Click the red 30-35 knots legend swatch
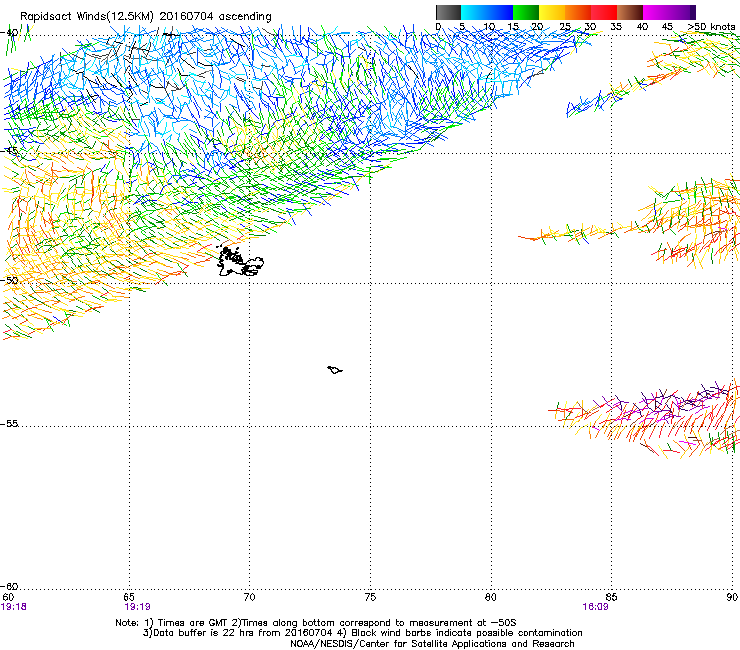Viewport: 740px width, 650px height. click(604, 12)
